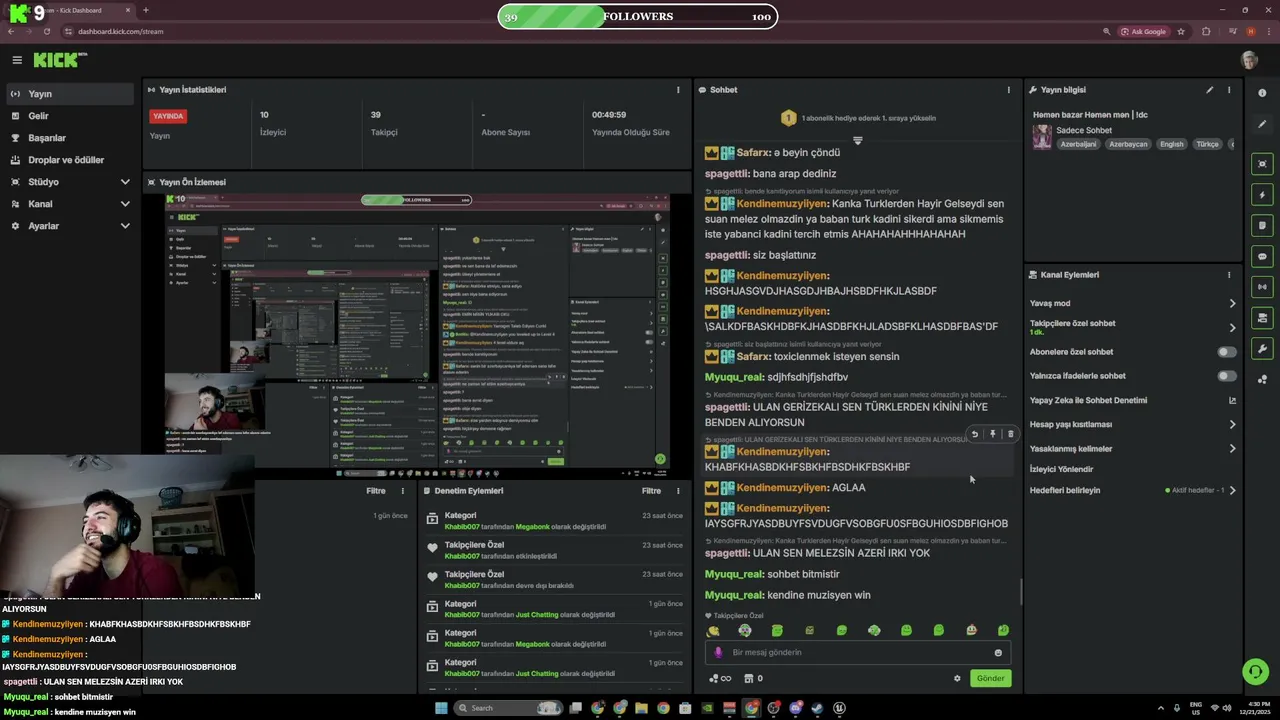
Task: Click the Türkçe tag chip
Action: pos(1208,144)
